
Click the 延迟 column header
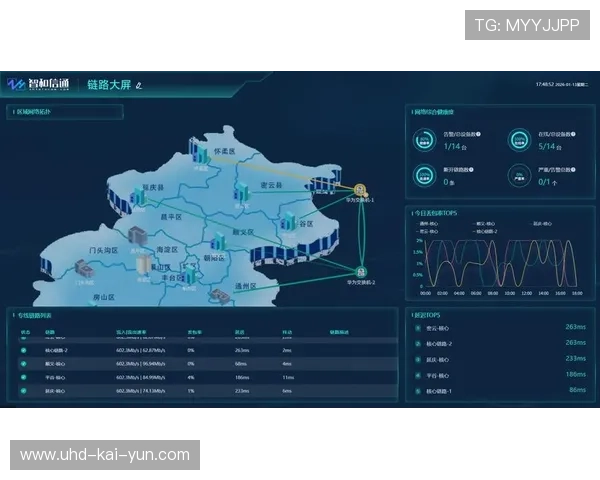[x=240, y=332]
